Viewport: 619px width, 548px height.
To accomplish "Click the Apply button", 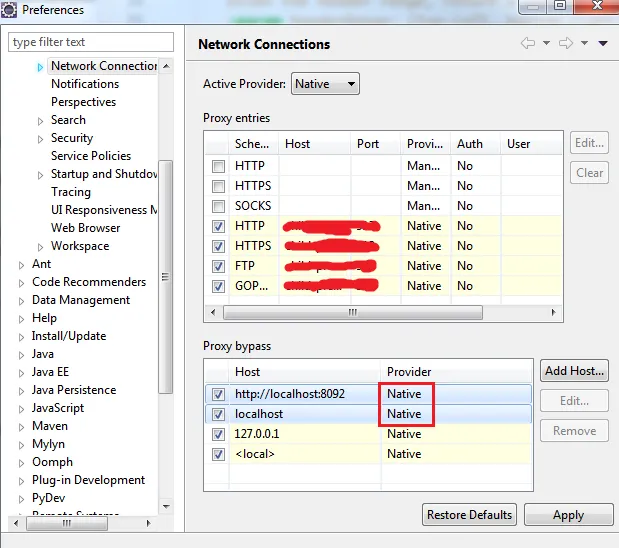I will coord(568,515).
